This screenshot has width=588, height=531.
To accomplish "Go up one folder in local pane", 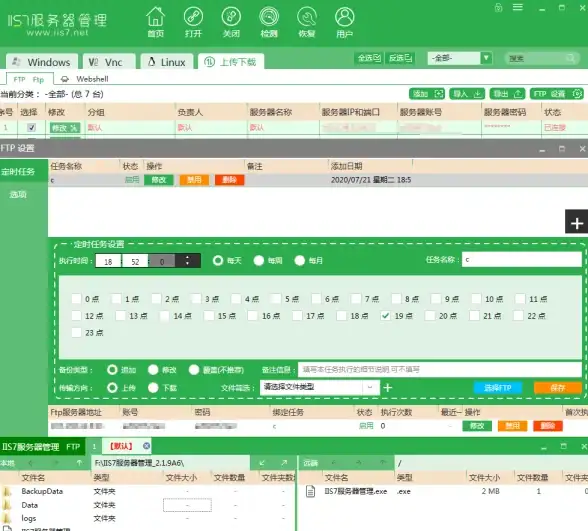I will tap(80, 463).
